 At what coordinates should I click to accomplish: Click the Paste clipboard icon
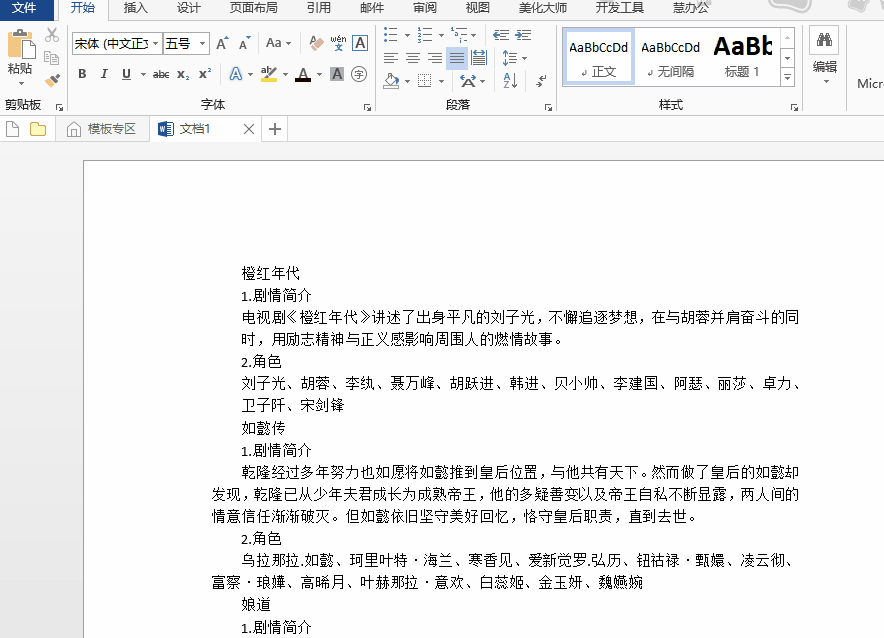pyautogui.click(x=21, y=45)
